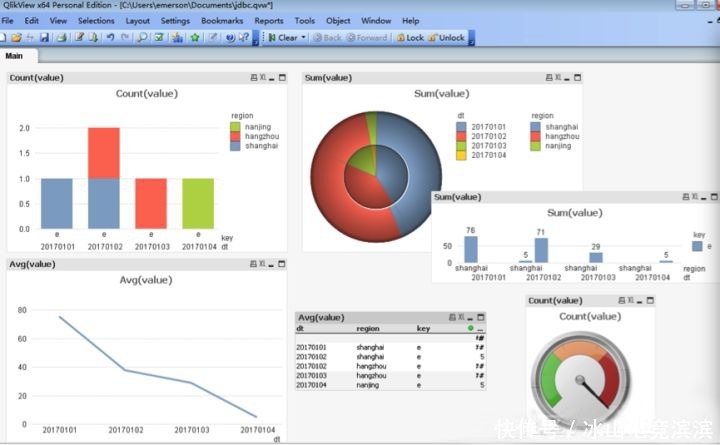720x445 pixels.
Task: Click the Undo arrow in toolbar
Action: pos(110,38)
